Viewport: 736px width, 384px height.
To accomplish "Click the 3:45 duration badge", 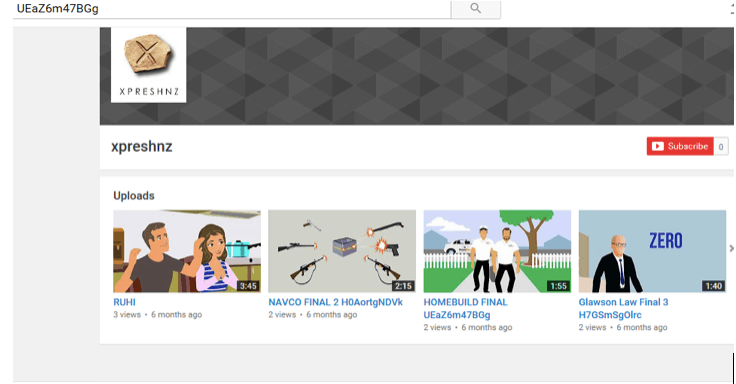I will pos(248,286).
